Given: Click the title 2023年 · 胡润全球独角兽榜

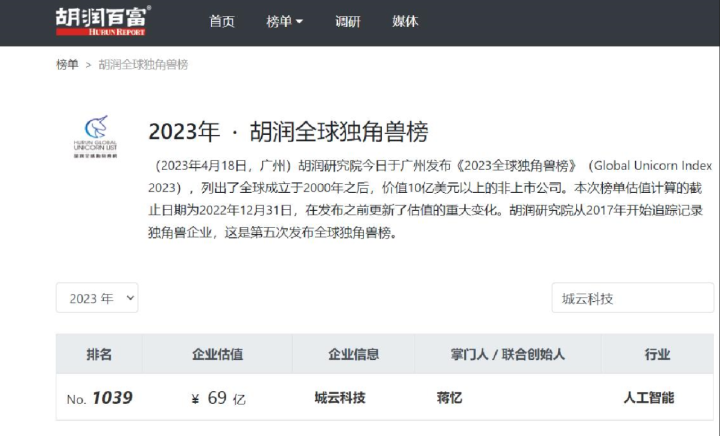Looking at the screenshot, I should click(x=288, y=132).
